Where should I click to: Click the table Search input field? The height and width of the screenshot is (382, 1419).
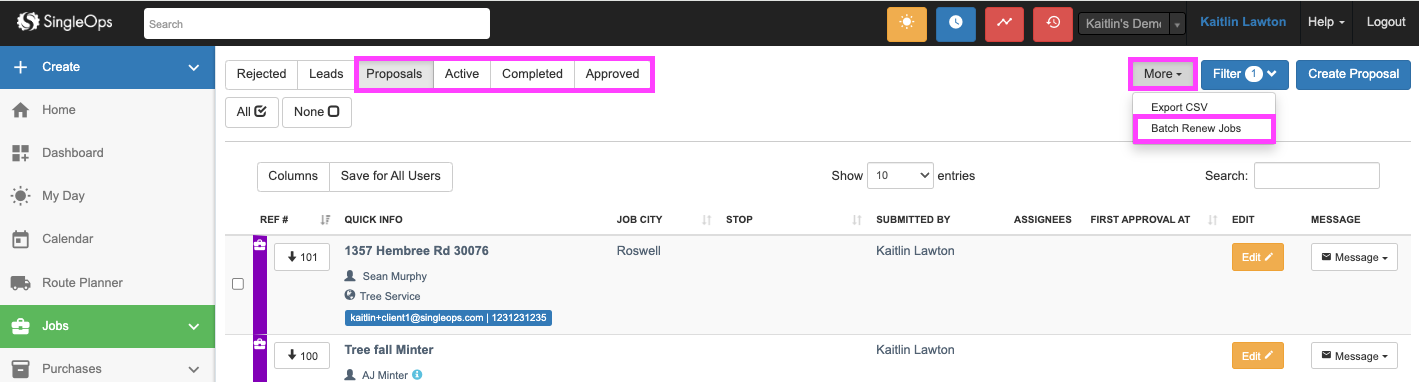click(1316, 175)
